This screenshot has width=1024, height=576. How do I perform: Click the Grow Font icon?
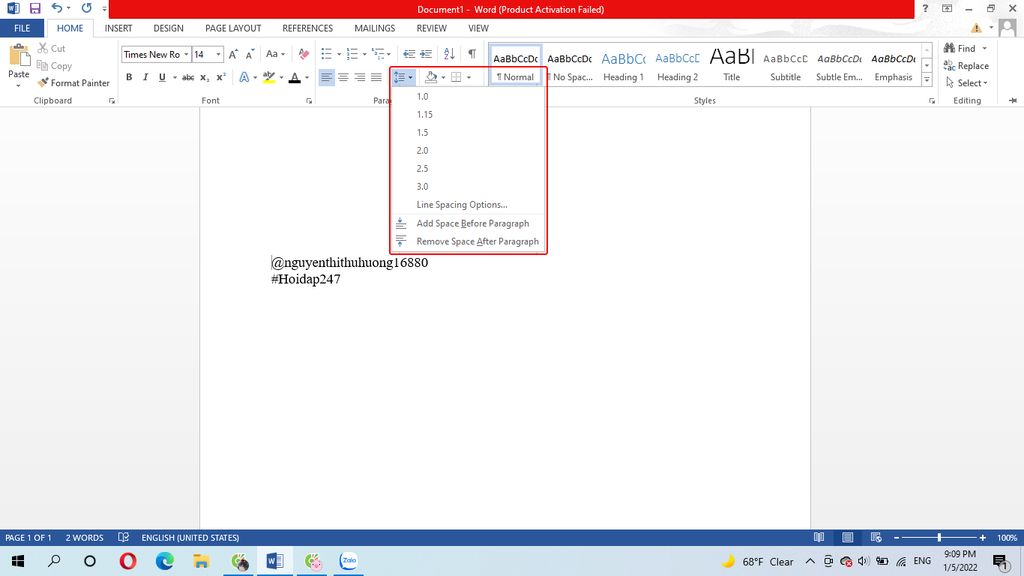[x=233, y=54]
